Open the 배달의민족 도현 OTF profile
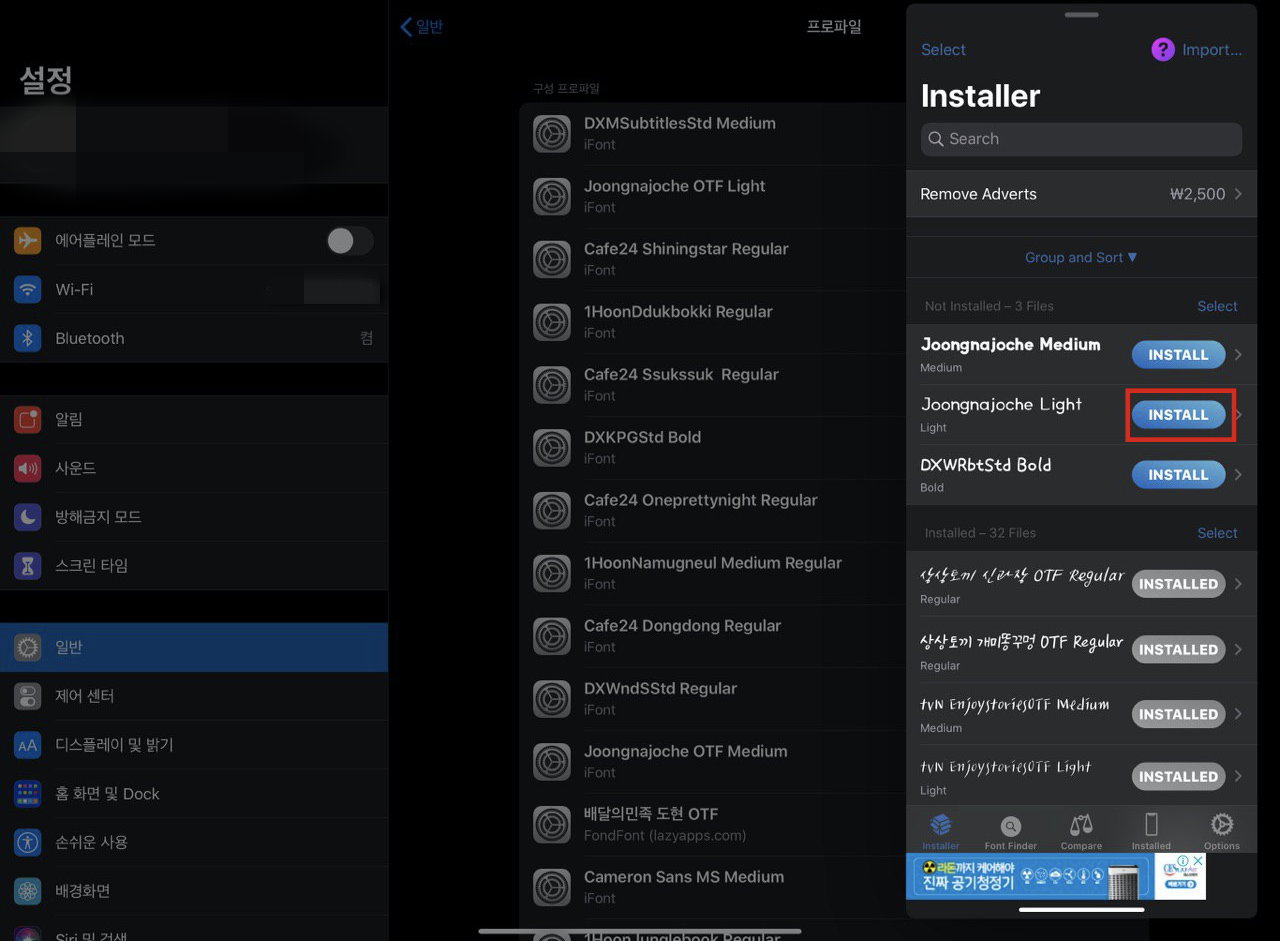The image size is (1280, 941). [x=713, y=824]
